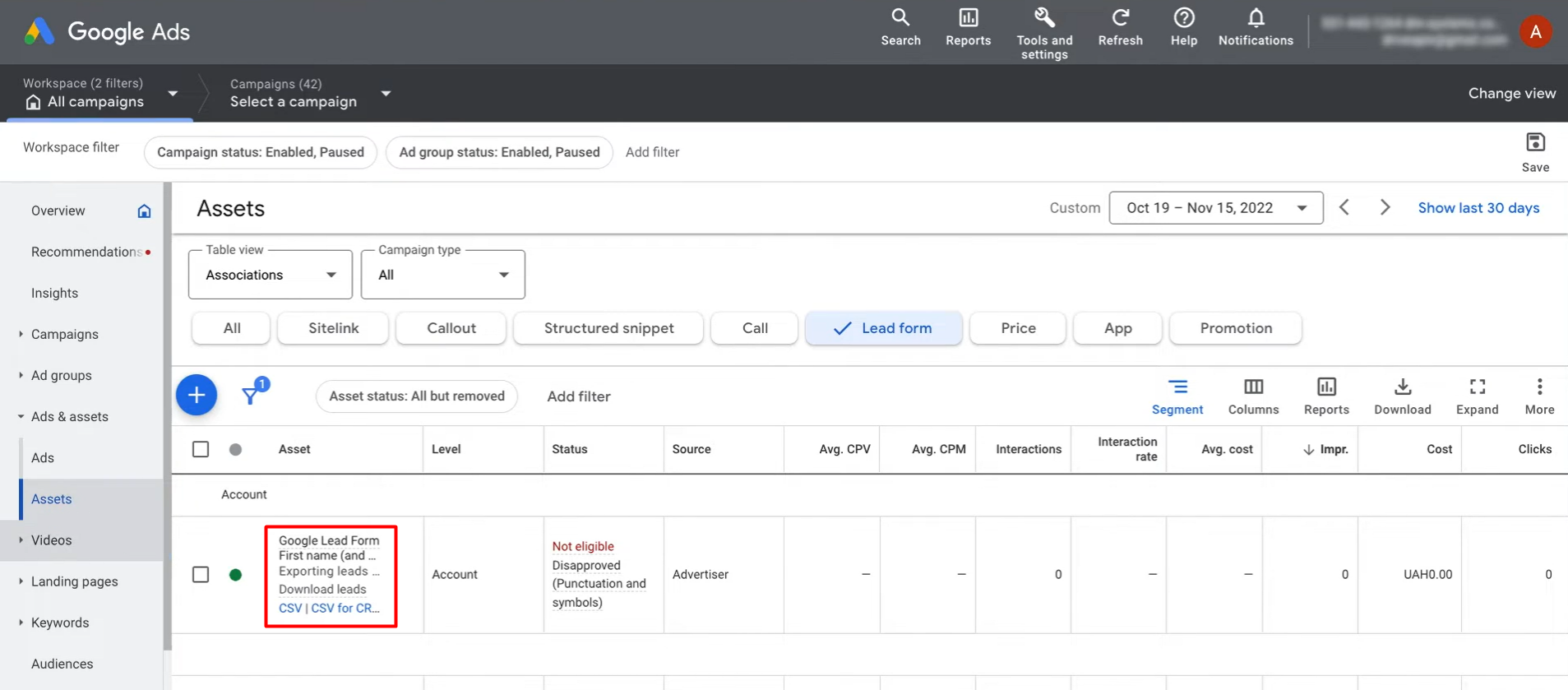Viewport: 1568px width, 690px height.
Task: Open Tools and settings wrench menu
Action: 1043,33
